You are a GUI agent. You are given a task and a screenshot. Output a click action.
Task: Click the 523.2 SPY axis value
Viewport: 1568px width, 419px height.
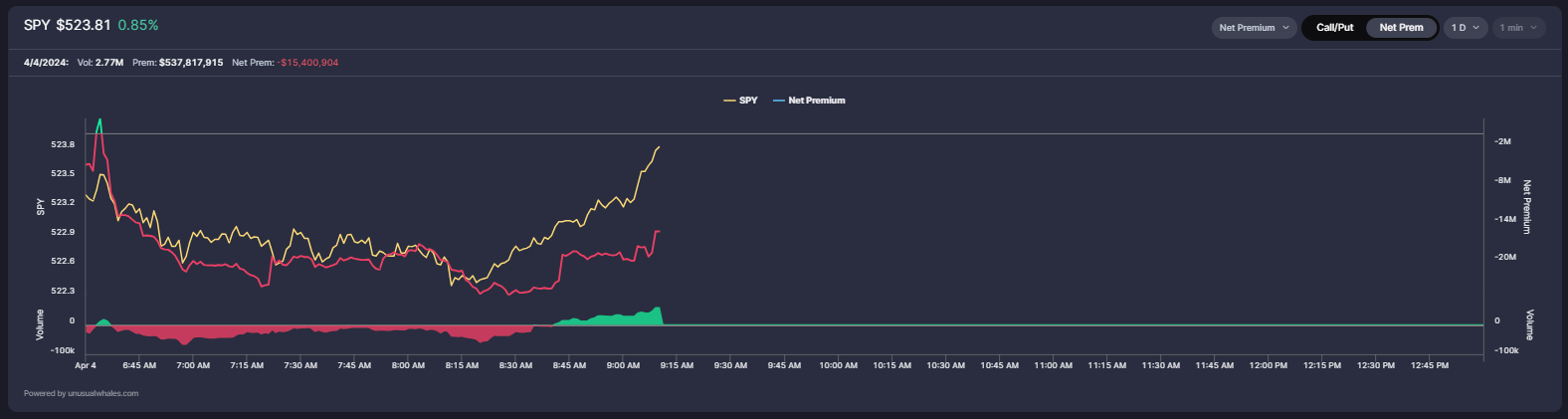click(x=63, y=202)
